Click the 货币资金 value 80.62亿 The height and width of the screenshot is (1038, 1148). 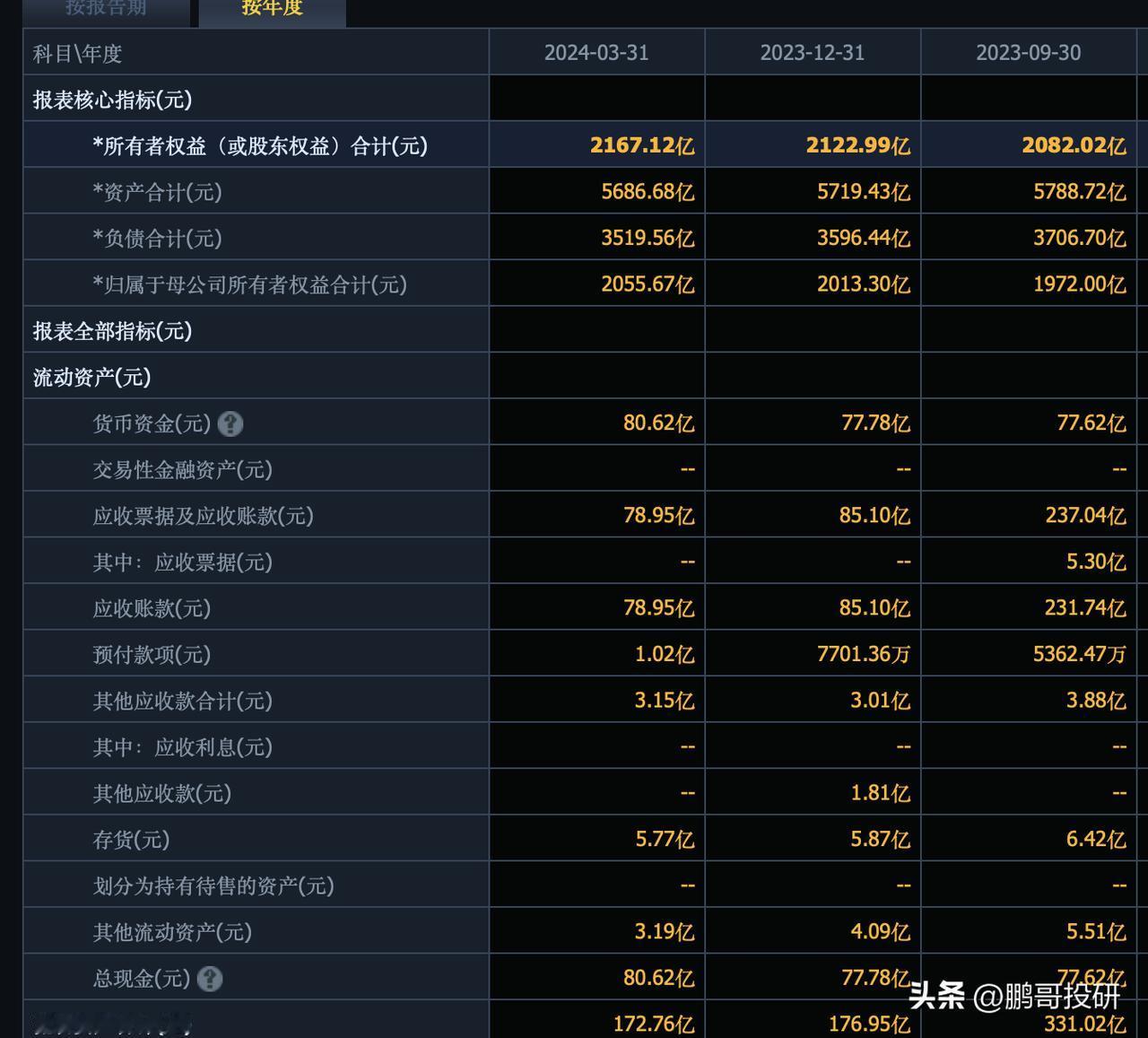(x=658, y=423)
